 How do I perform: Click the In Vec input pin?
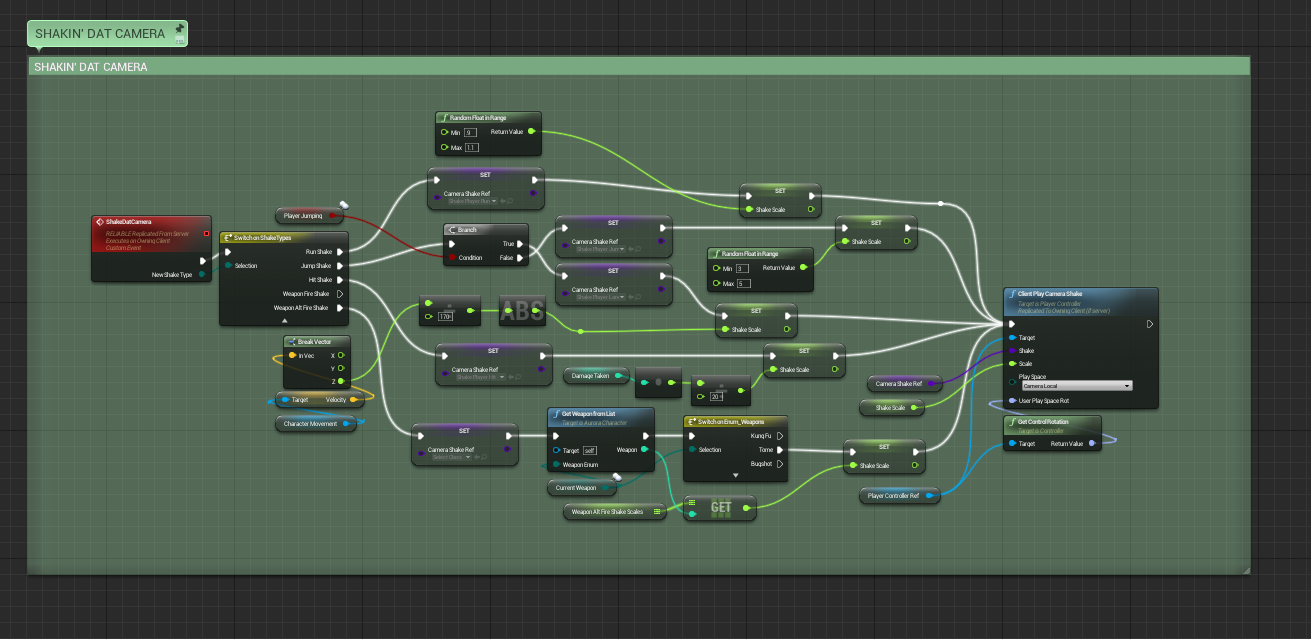click(292, 355)
